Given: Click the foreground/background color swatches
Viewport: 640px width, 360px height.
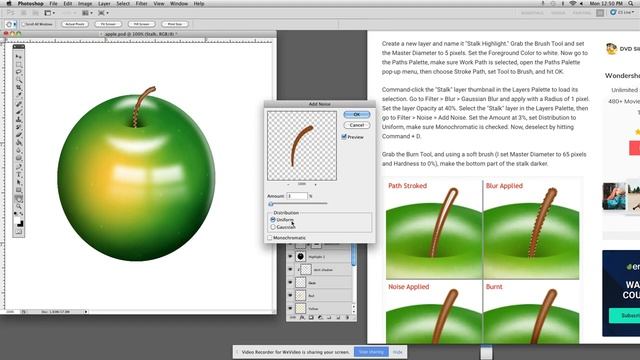Looking at the screenshot, I should point(19,222).
